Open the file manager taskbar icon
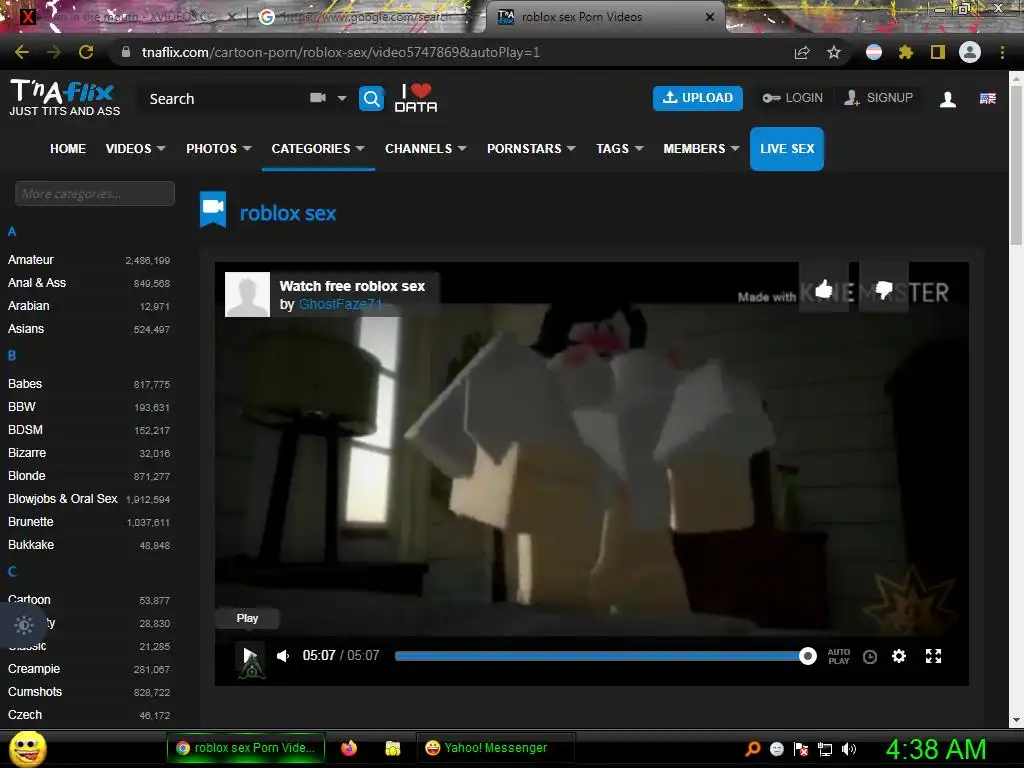The height and width of the screenshot is (768, 1024). (x=392, y=748)
